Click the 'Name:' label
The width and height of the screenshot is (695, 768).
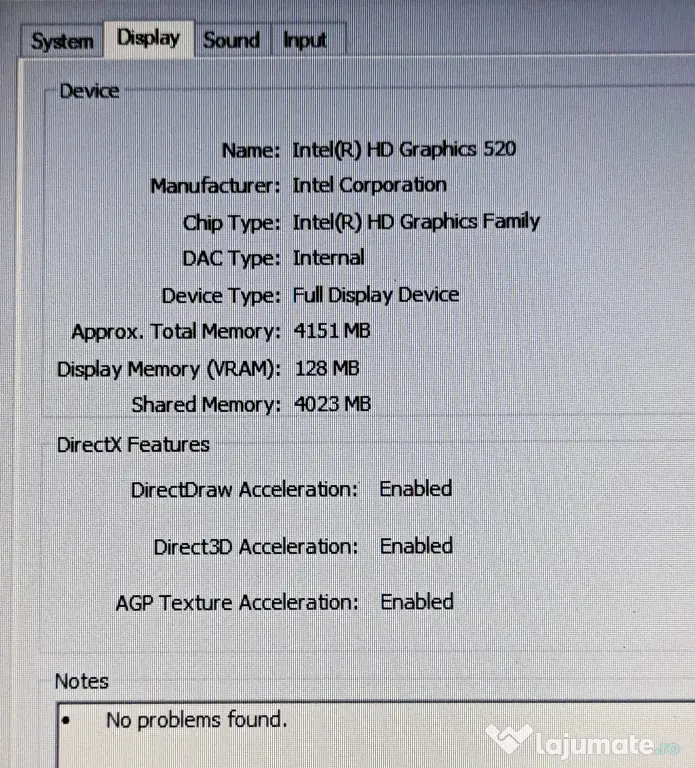click(251, 150)
